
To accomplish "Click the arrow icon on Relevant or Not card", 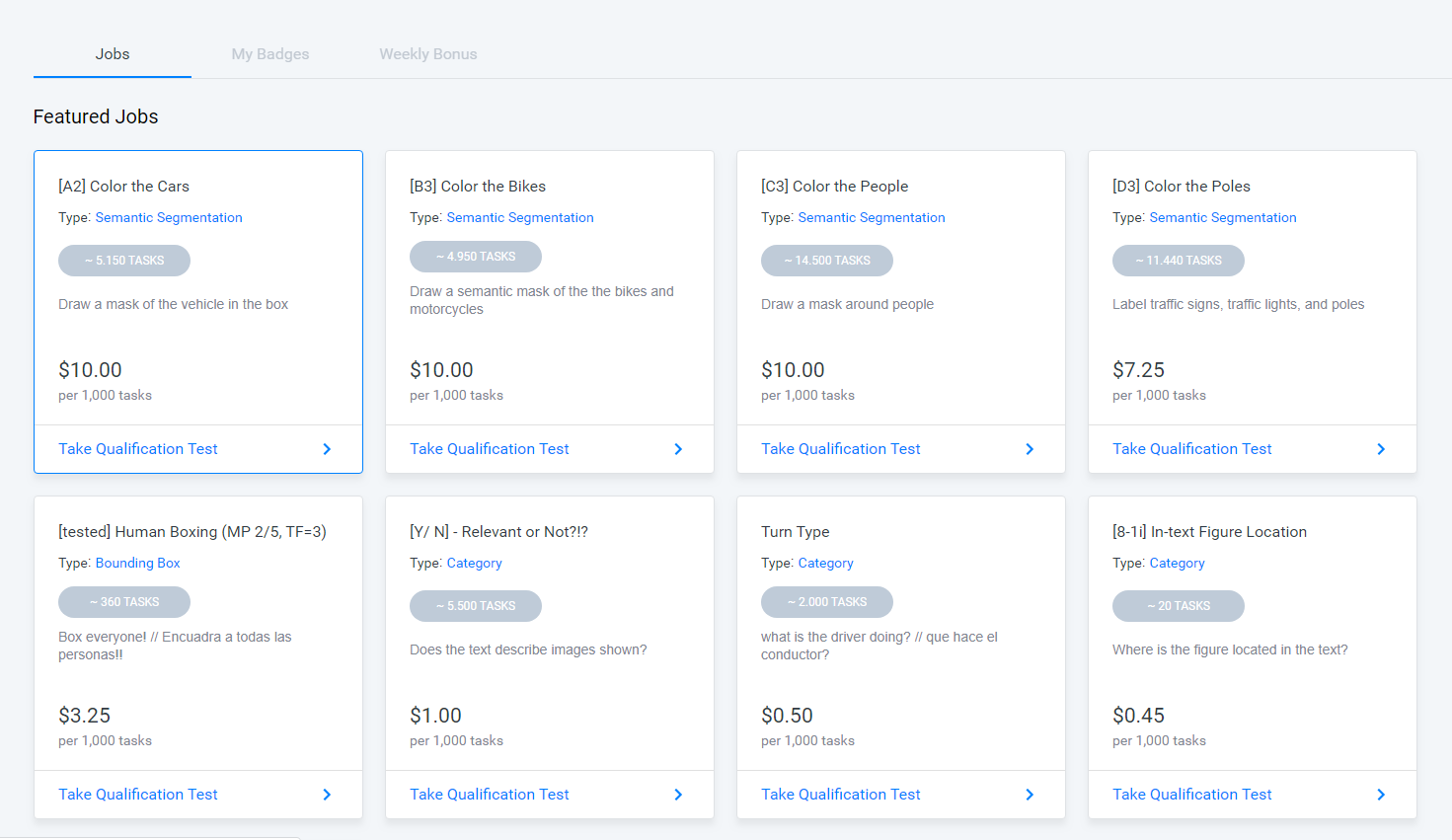I will 678,795.
